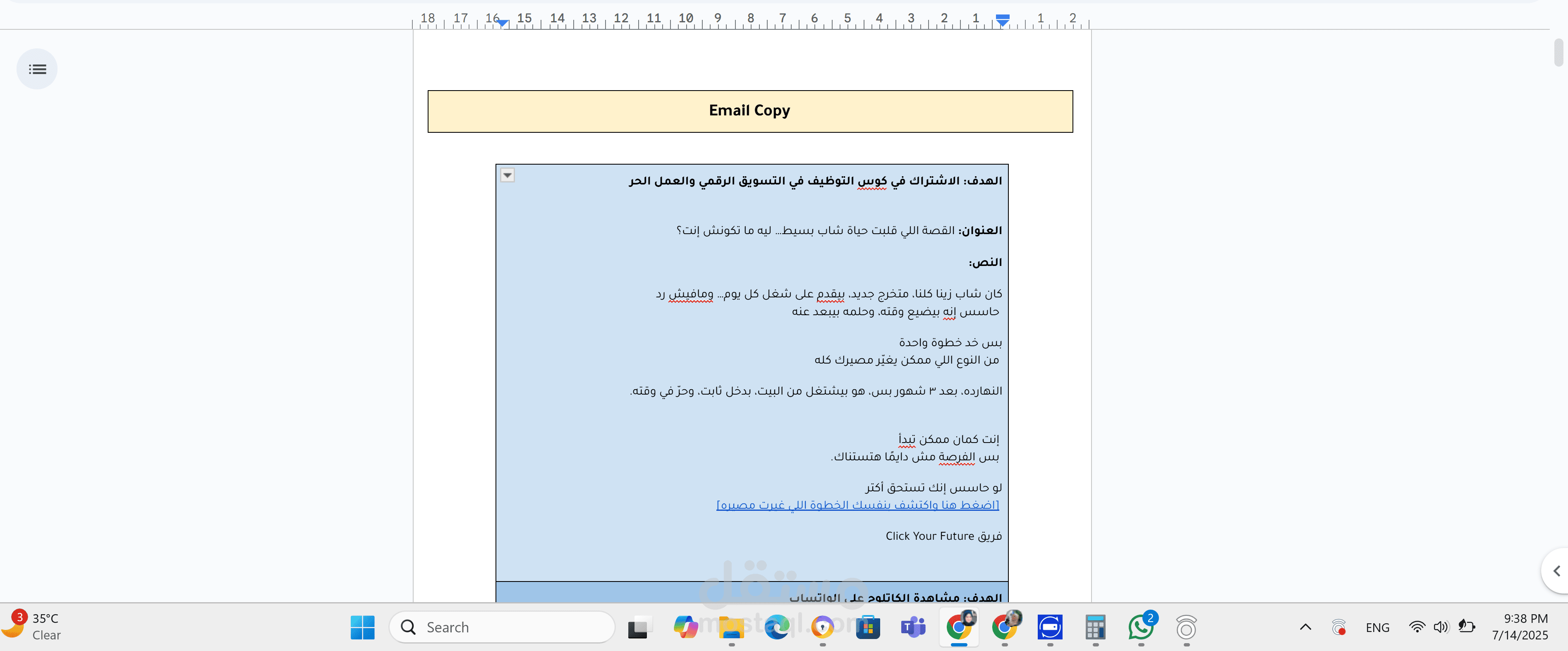The height and width of the screenshot is (651, 1568).
Task: Click the line 'من النوع اللي ممكن يغيّر مصيرك كله'
Action: click(x=907, y=359)
